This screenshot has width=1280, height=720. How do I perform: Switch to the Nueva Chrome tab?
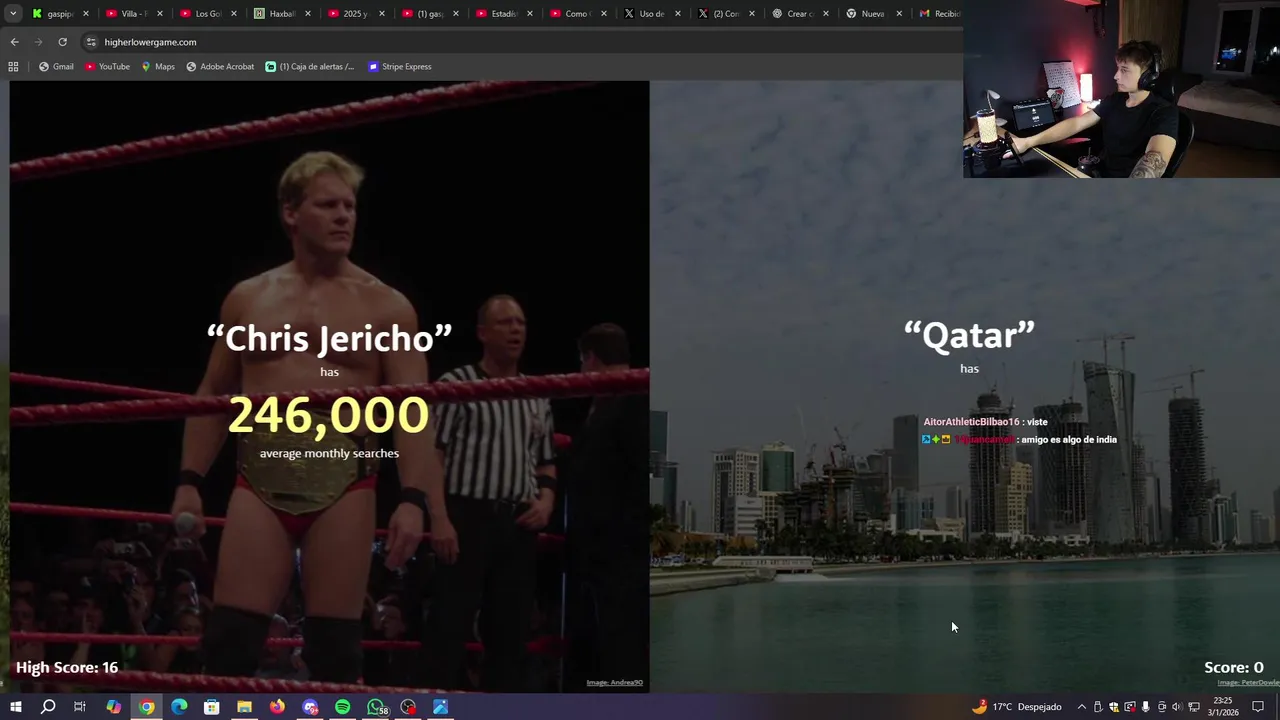[x=873, y=14]
